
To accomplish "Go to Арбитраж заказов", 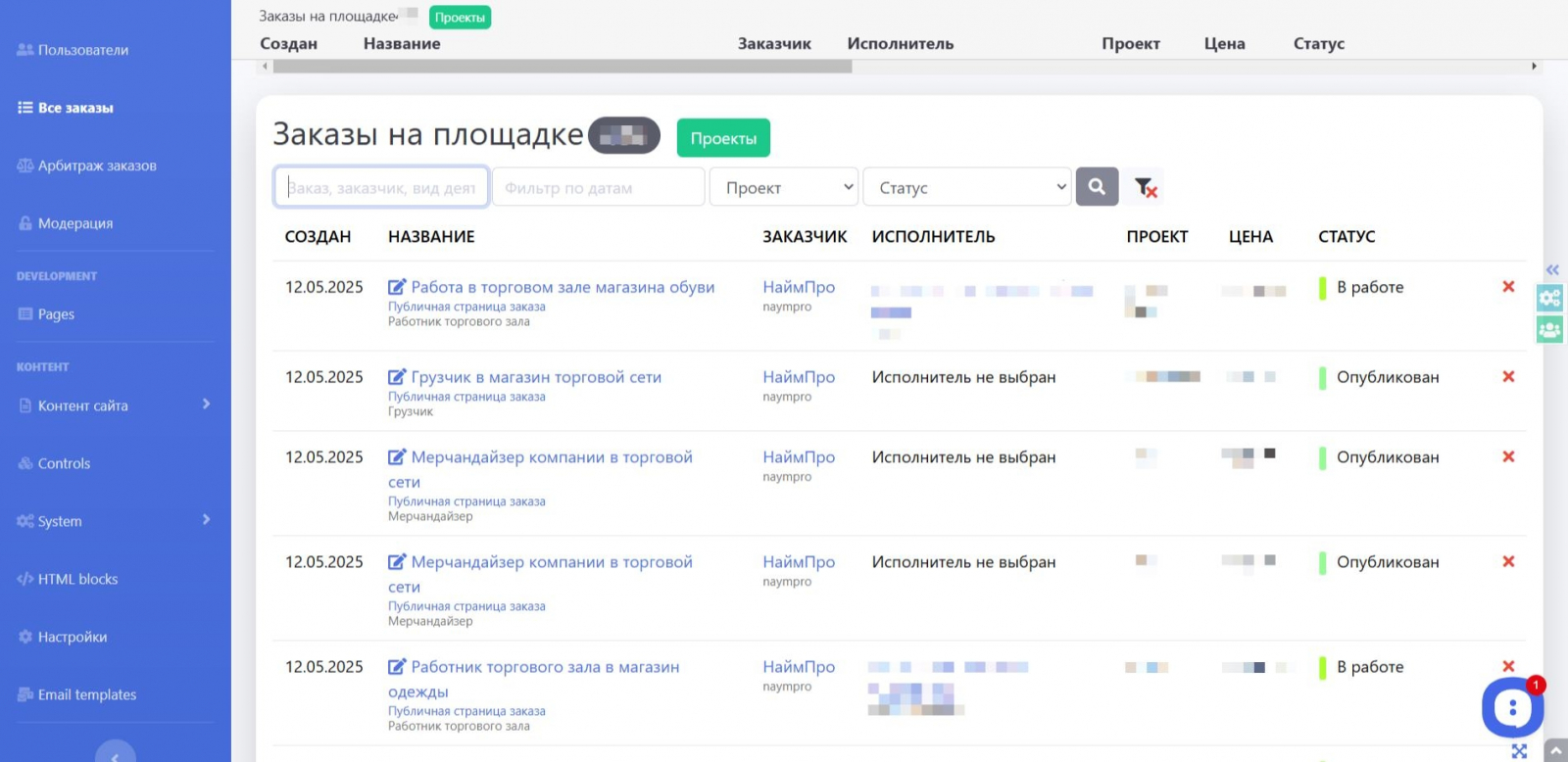I will pos(86,166).
